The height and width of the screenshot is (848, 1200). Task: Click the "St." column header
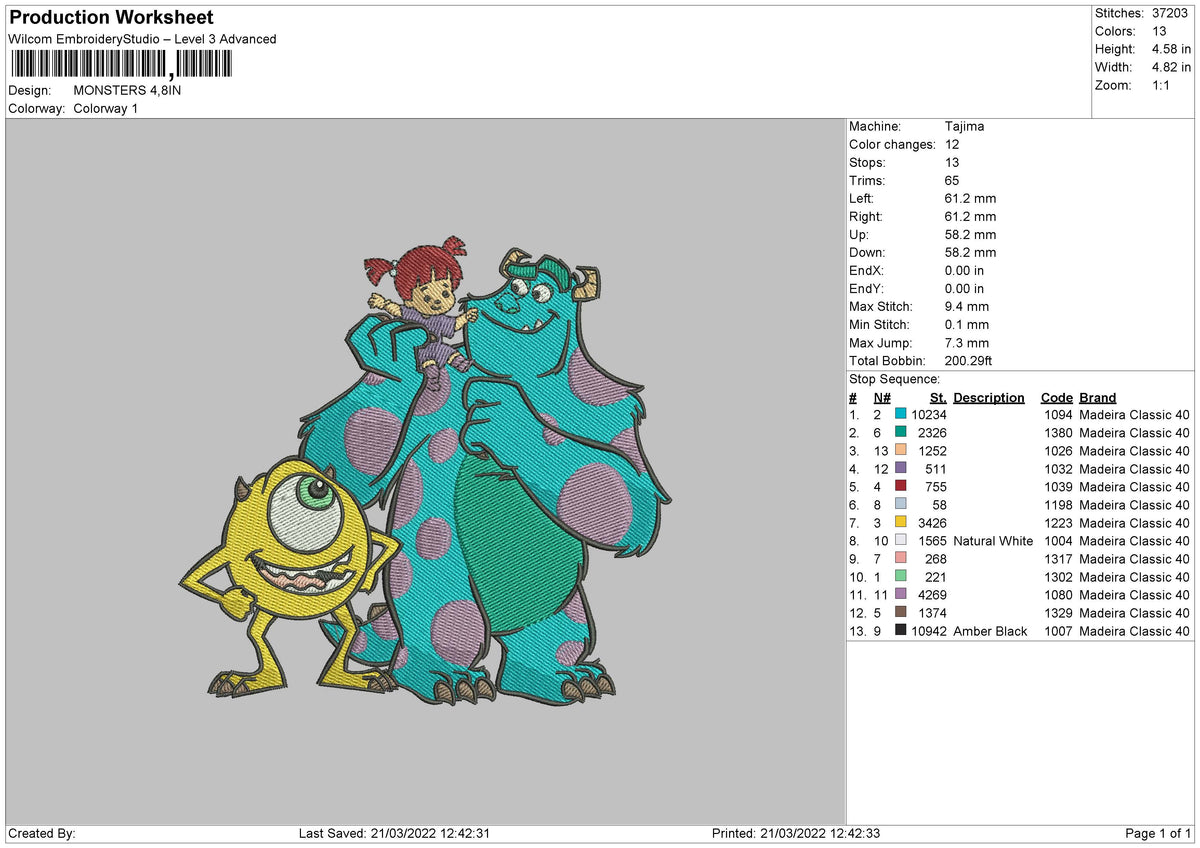(x=938, y=397)
